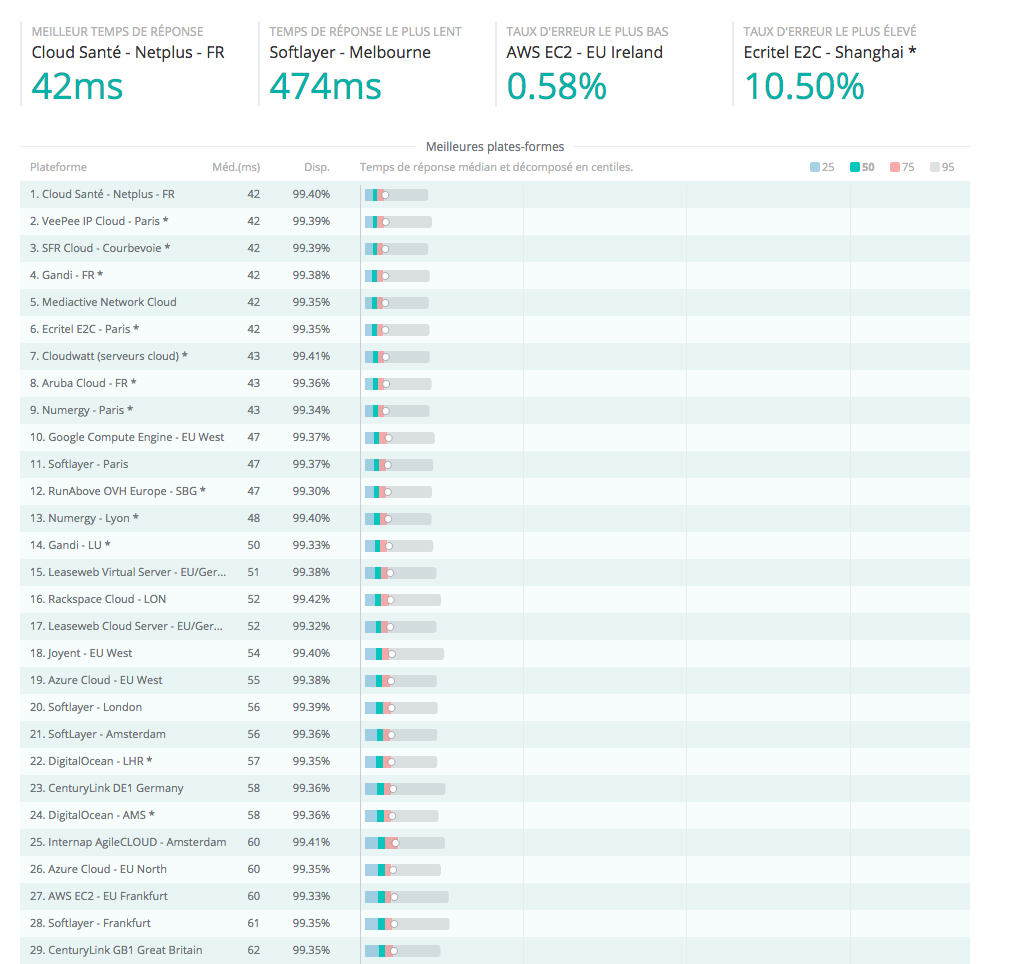The height and width of the screenshot is (964, 1017).
Task: Click the 50th percentile legend swatch
Action: pyautogui.click(x=855, y=167)
